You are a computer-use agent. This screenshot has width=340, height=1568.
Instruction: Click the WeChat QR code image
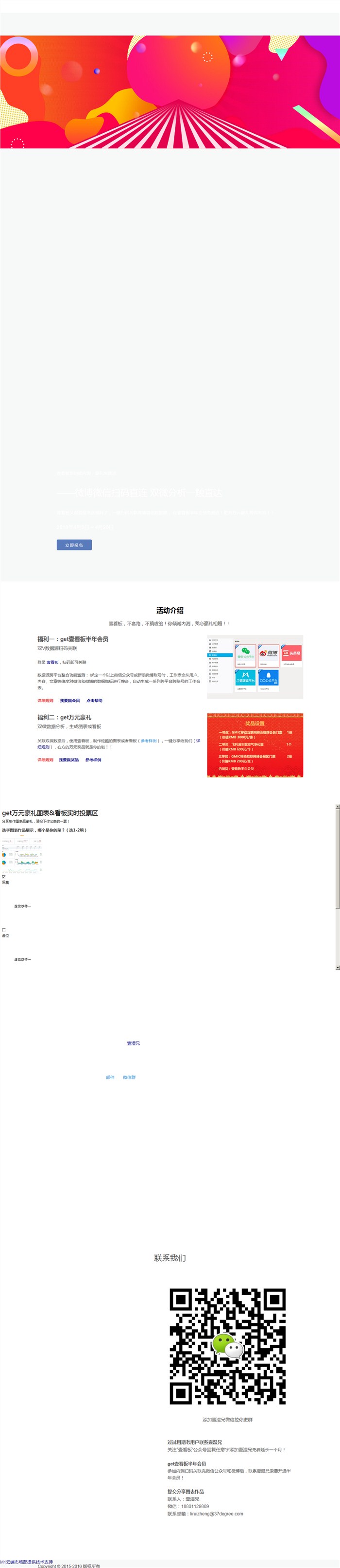point(227,1346)
